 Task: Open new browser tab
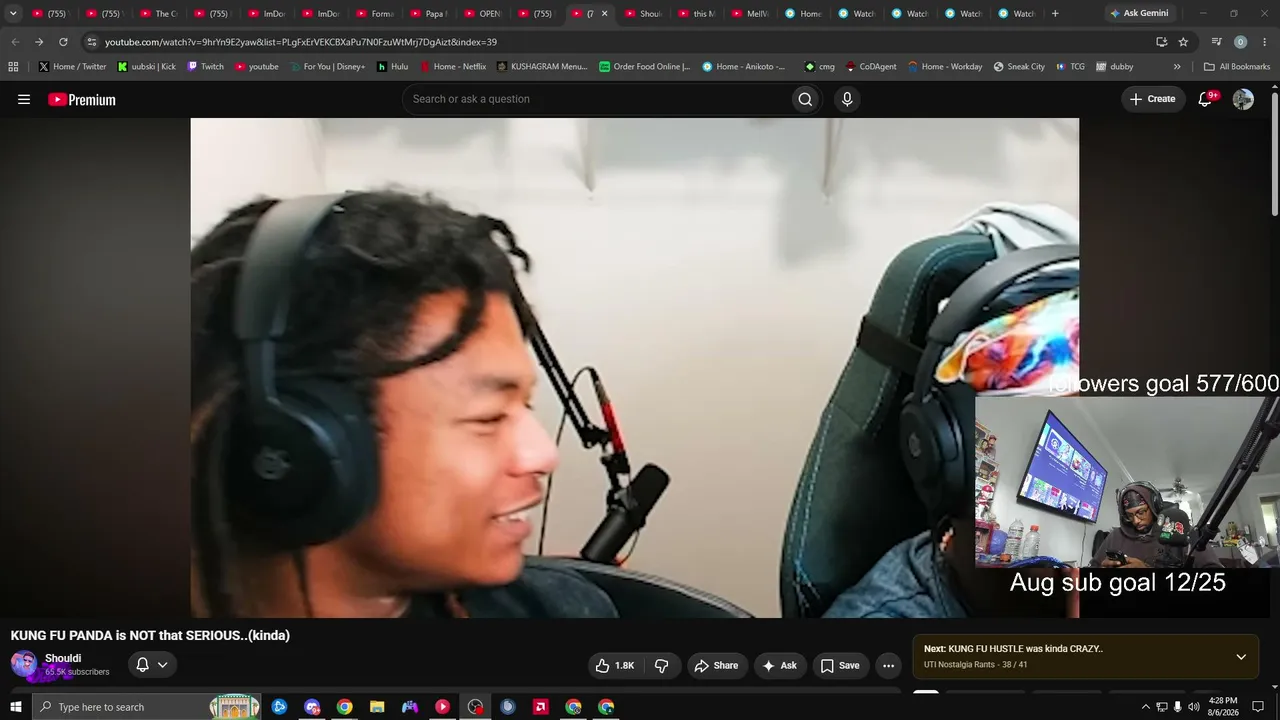point(1055,14)
